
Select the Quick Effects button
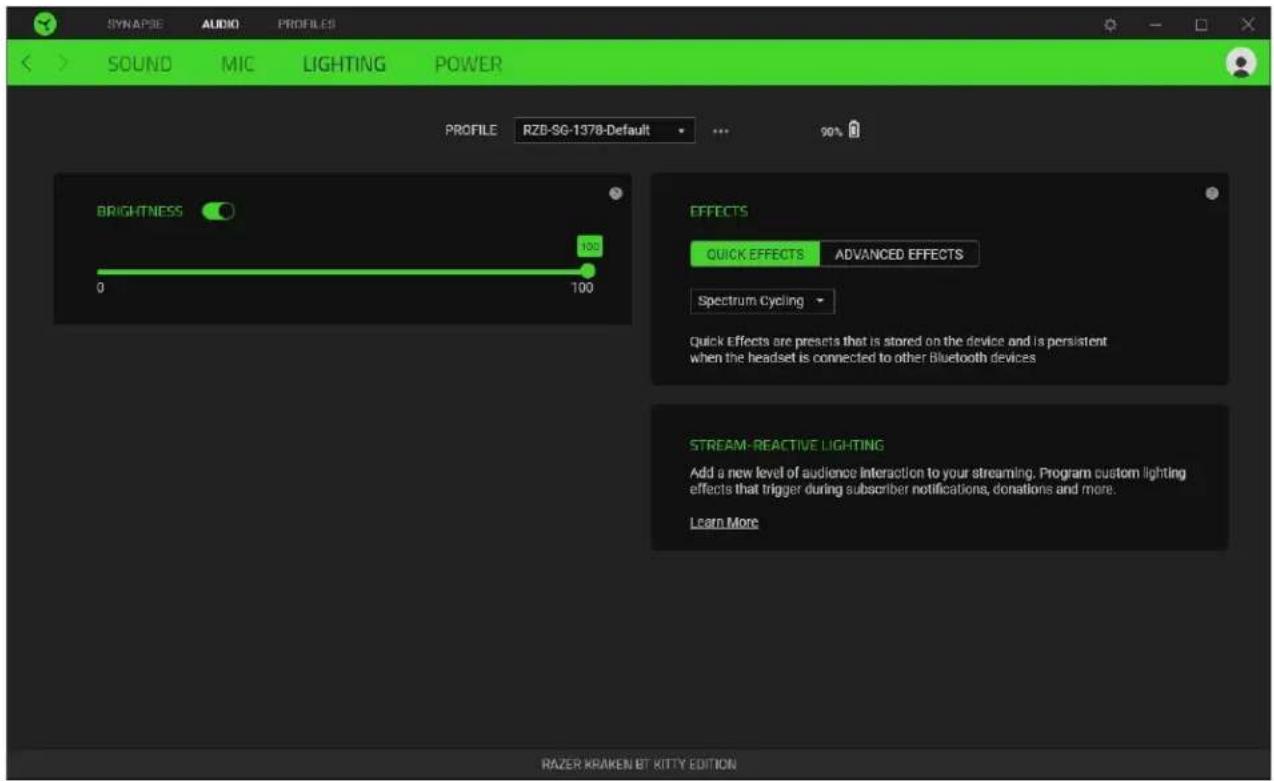pyautogui.click(x=755, y=254)
